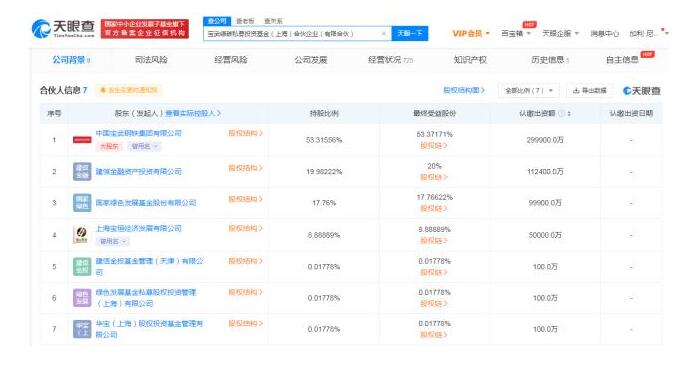Select the 53.31556% shareholding value

pos(324,140)
